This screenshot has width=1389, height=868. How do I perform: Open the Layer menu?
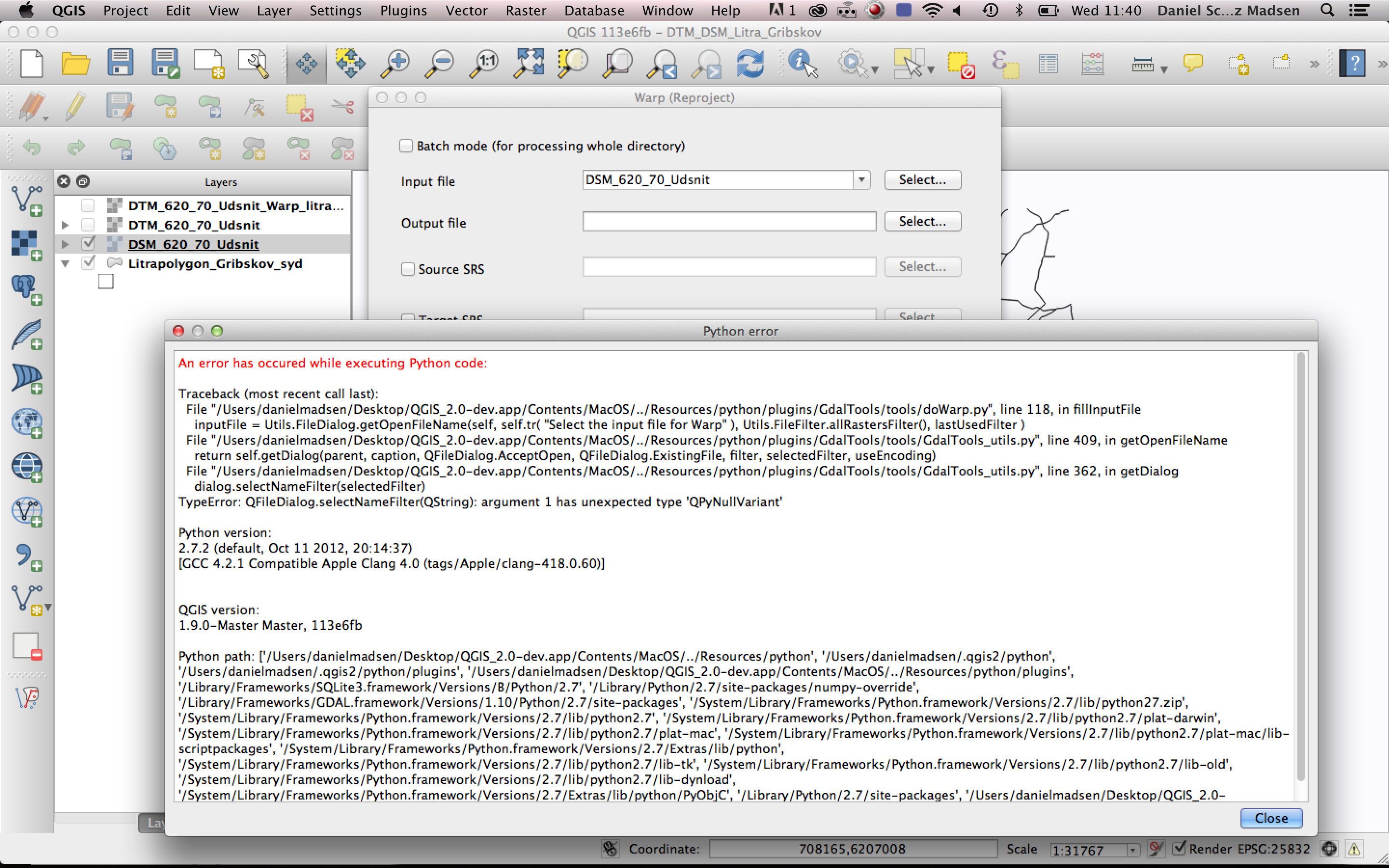pos(274,10)
